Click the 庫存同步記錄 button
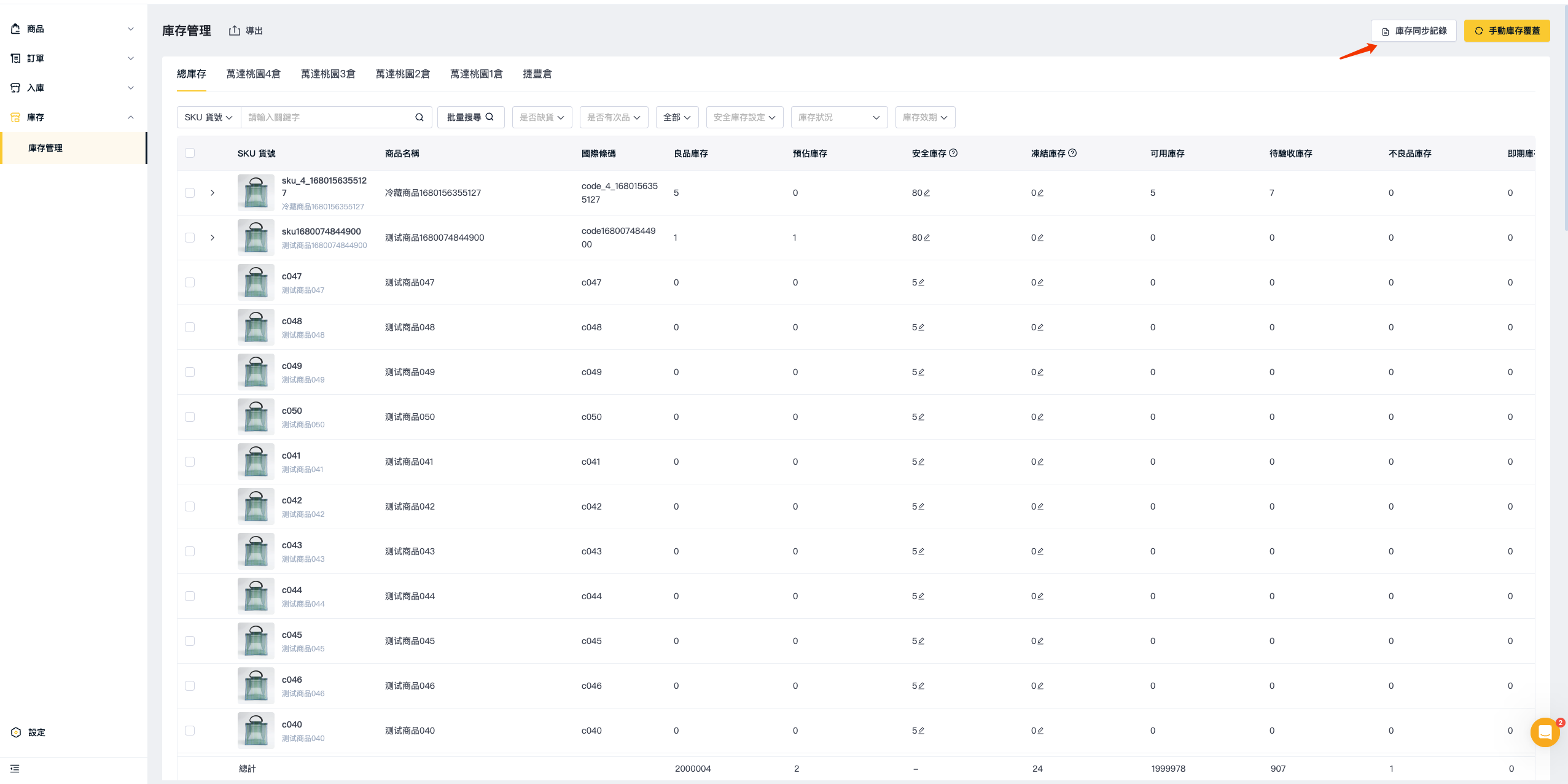The width and height of the screenshot is (1568, 784). [x=1413, y=31]
